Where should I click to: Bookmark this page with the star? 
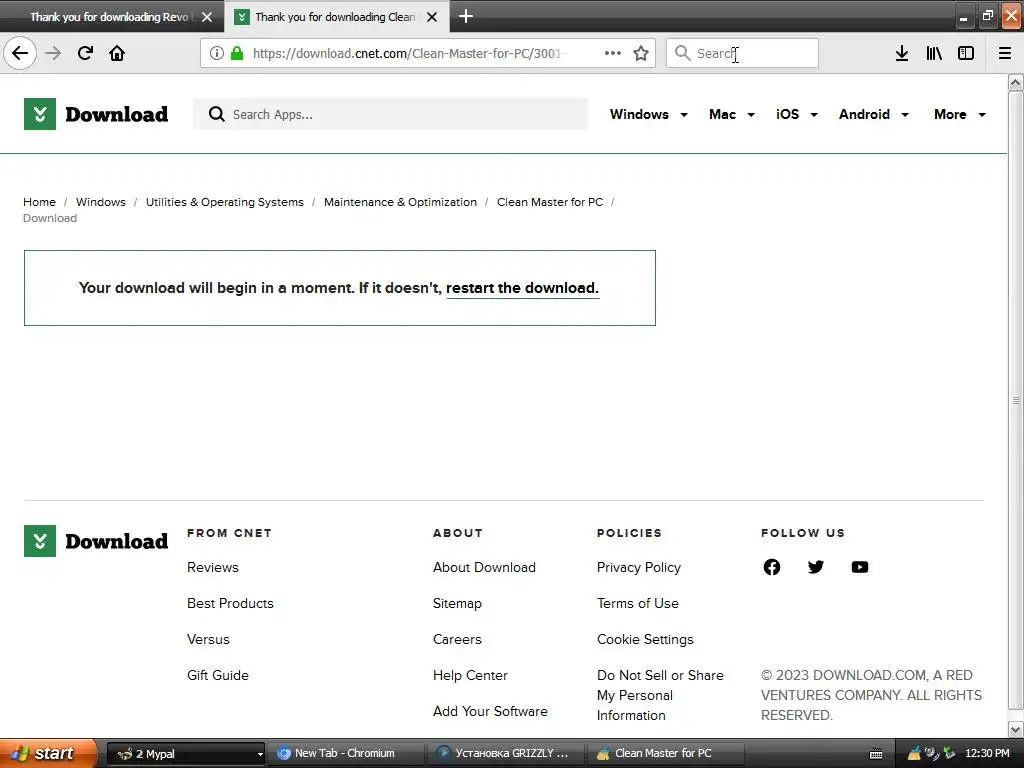tap(641, 53)
